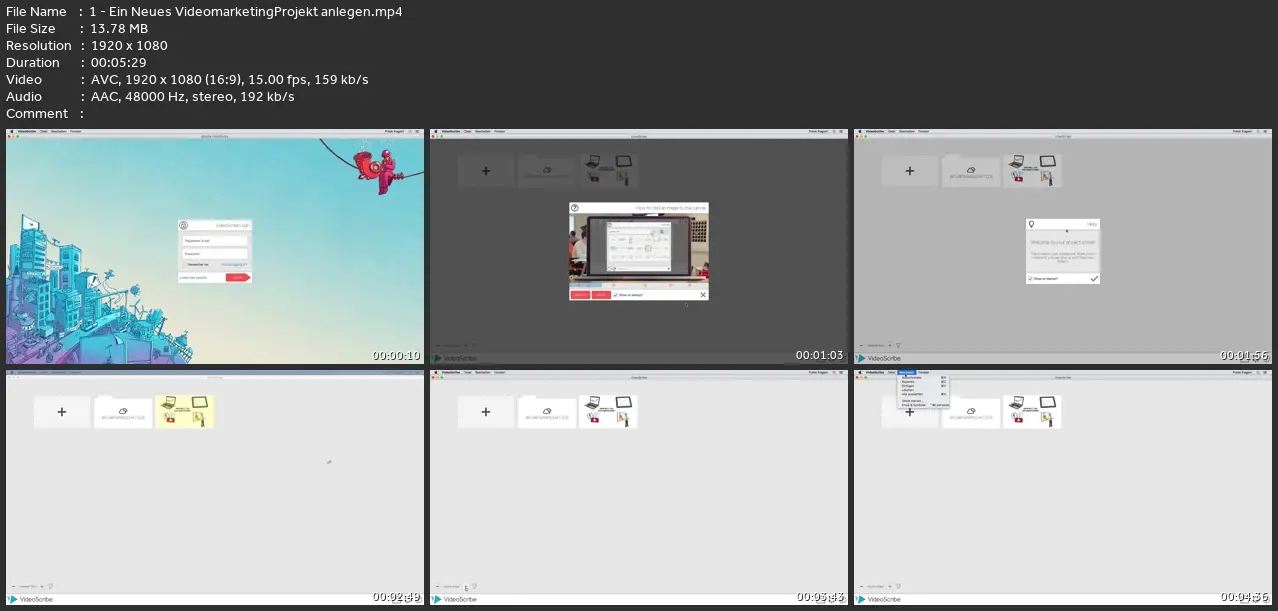This screenshot has height=611, width=1278.
Task: Open the Trouble logging in link
Action: tap(234, 264)
